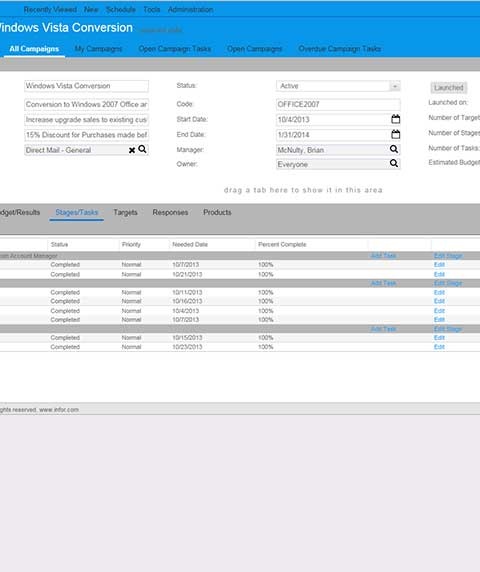The height and width of the screenshot is (572, 480).
Task: Switch to the My Campaigns tab
Action: pos(98,49)
